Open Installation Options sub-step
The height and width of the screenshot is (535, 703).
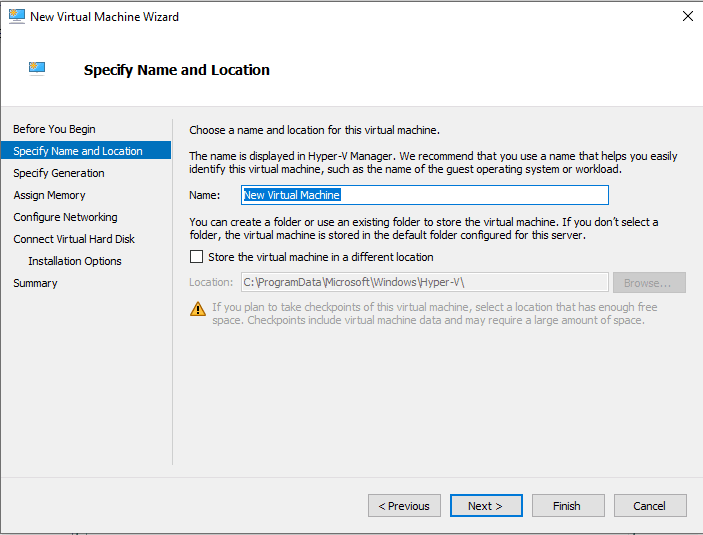75,261
